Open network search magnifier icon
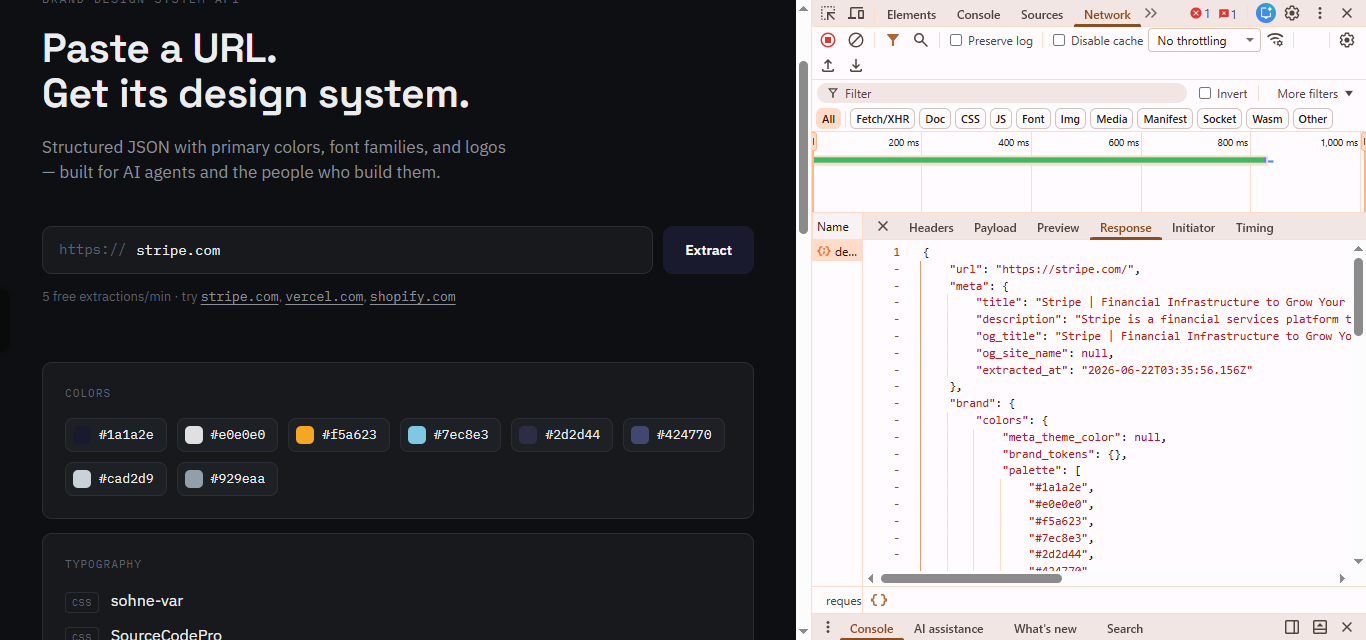The image size is (1366, 640). [921, 40]
